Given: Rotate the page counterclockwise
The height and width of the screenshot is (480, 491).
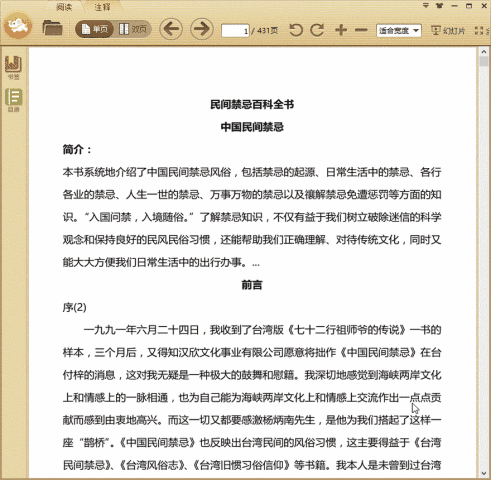Looking at the screenshot, I should point(296,30).
